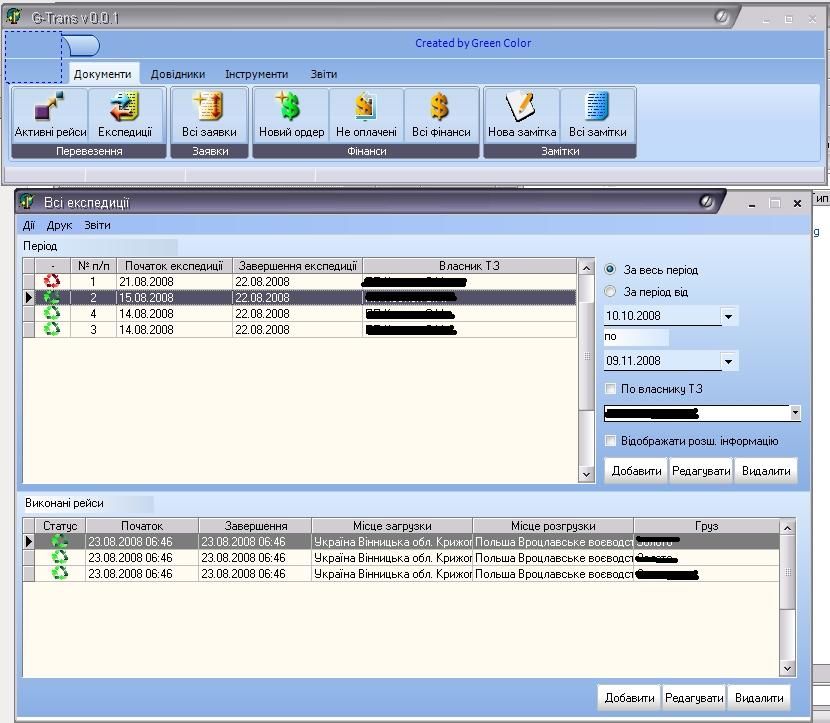Click the Created by Green Color text
This screenshot has width=830, height=723.
[x=473, y=43]
